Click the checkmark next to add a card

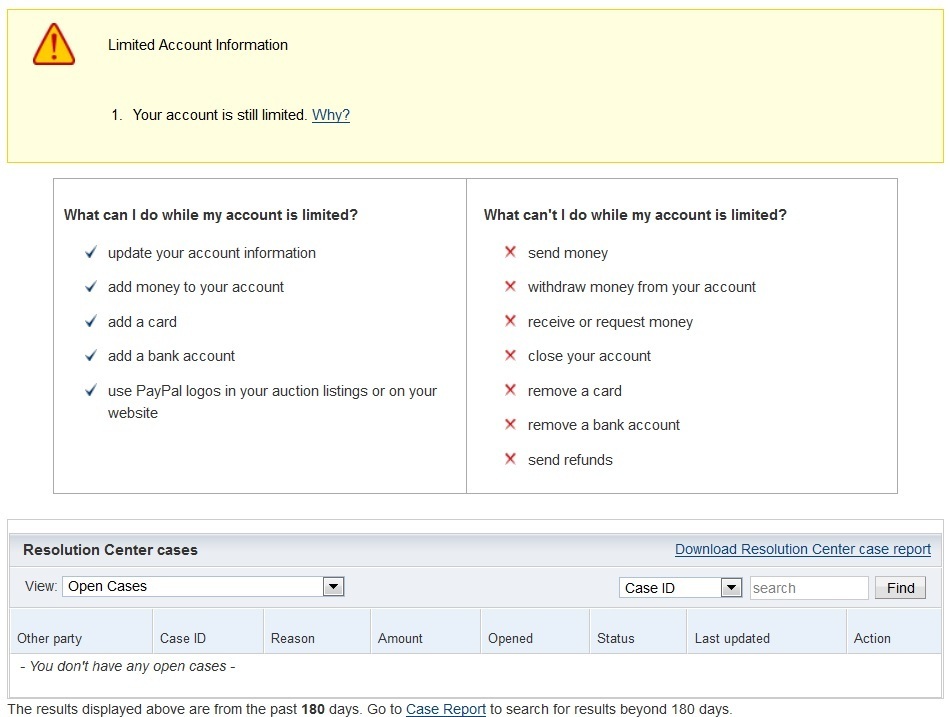click(91, 322)
